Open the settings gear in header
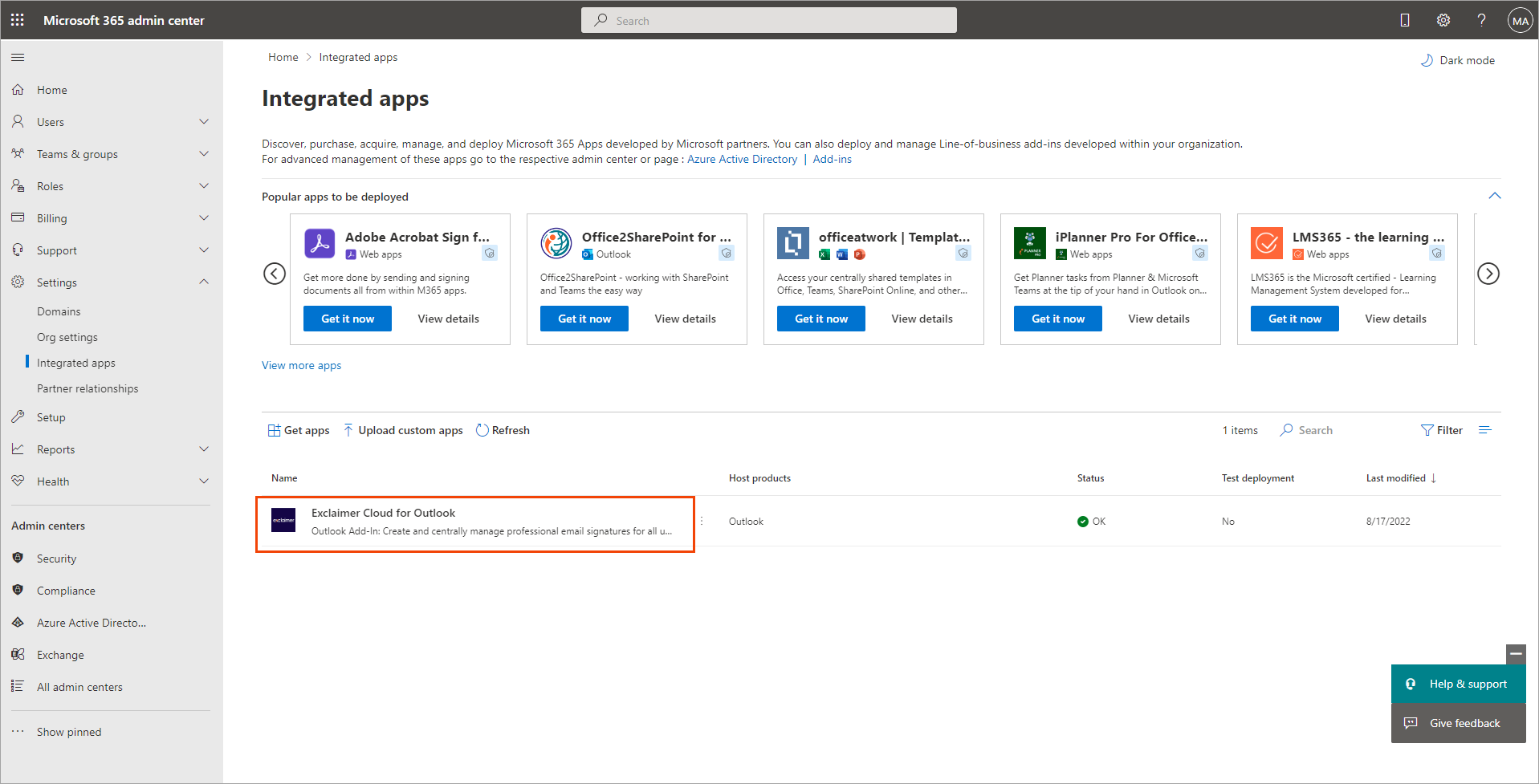Screen dimensions: 1539x784 click(x=1443, y=20)
